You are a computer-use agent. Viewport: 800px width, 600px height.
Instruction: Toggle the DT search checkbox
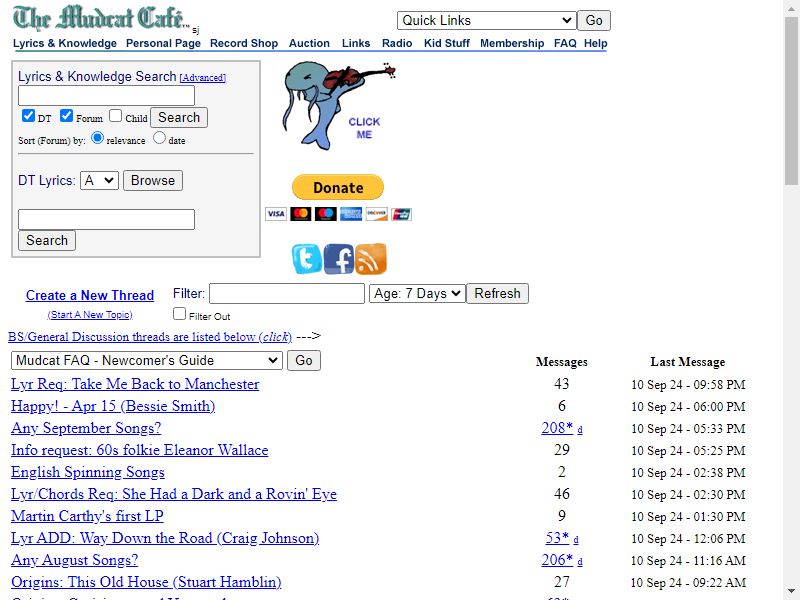28,116
